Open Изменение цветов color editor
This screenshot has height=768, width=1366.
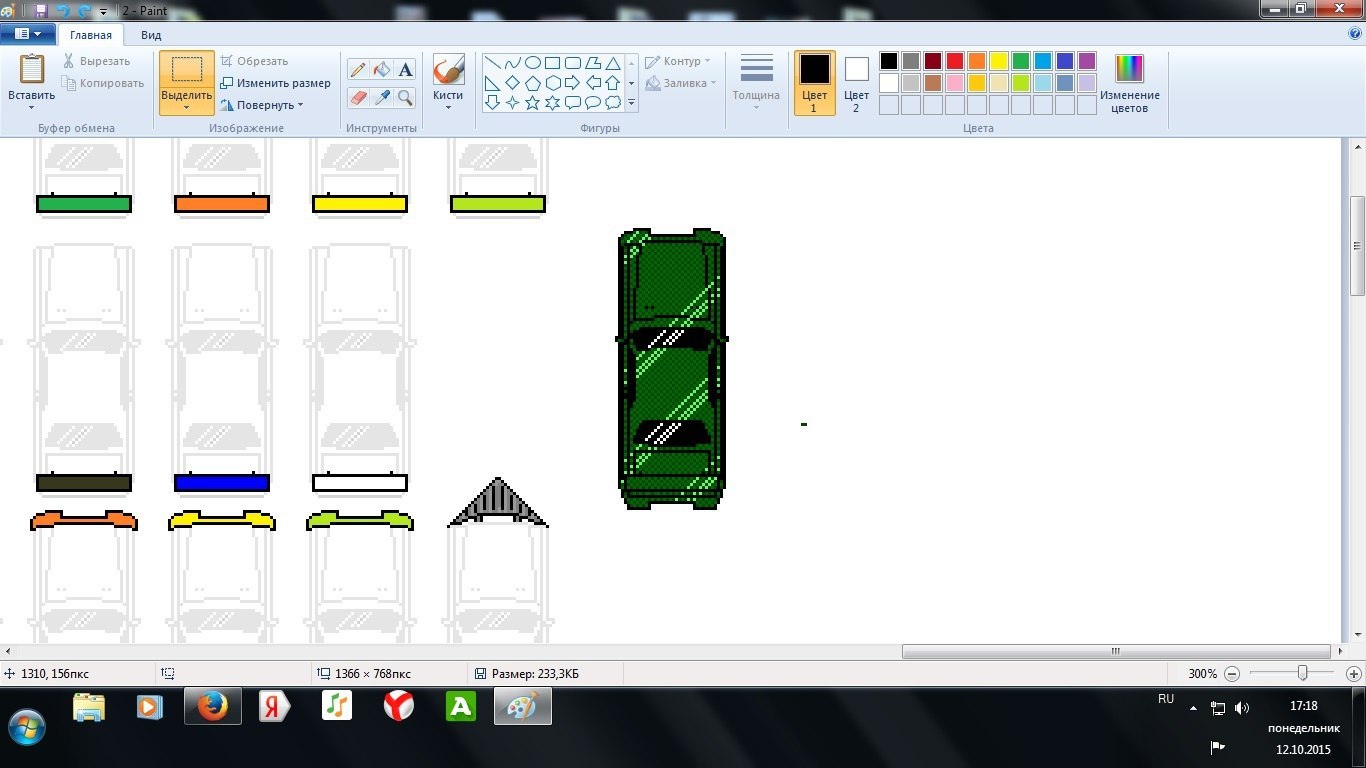coord(1129,83)
